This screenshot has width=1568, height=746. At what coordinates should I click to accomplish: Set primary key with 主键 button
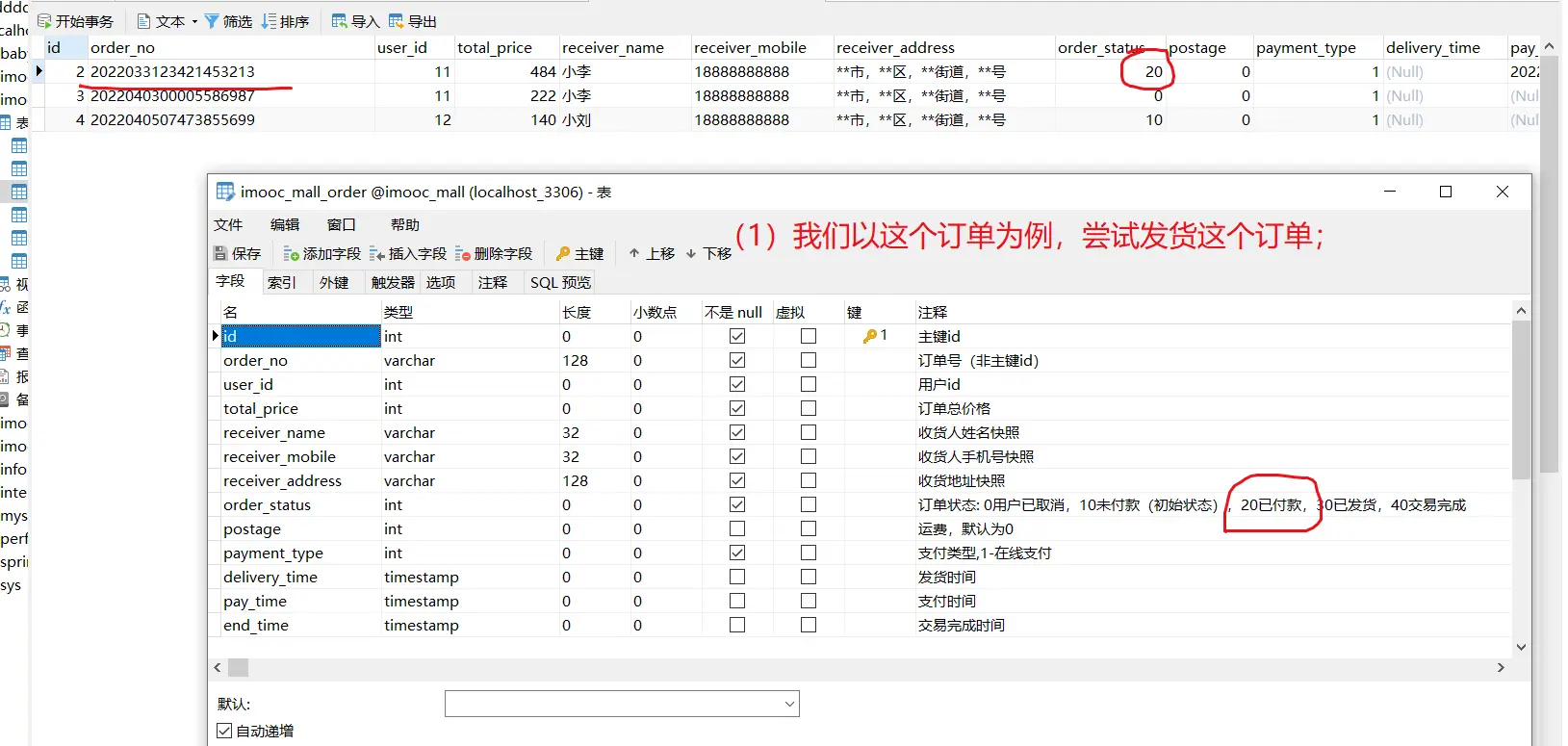[x=579, y=253]
